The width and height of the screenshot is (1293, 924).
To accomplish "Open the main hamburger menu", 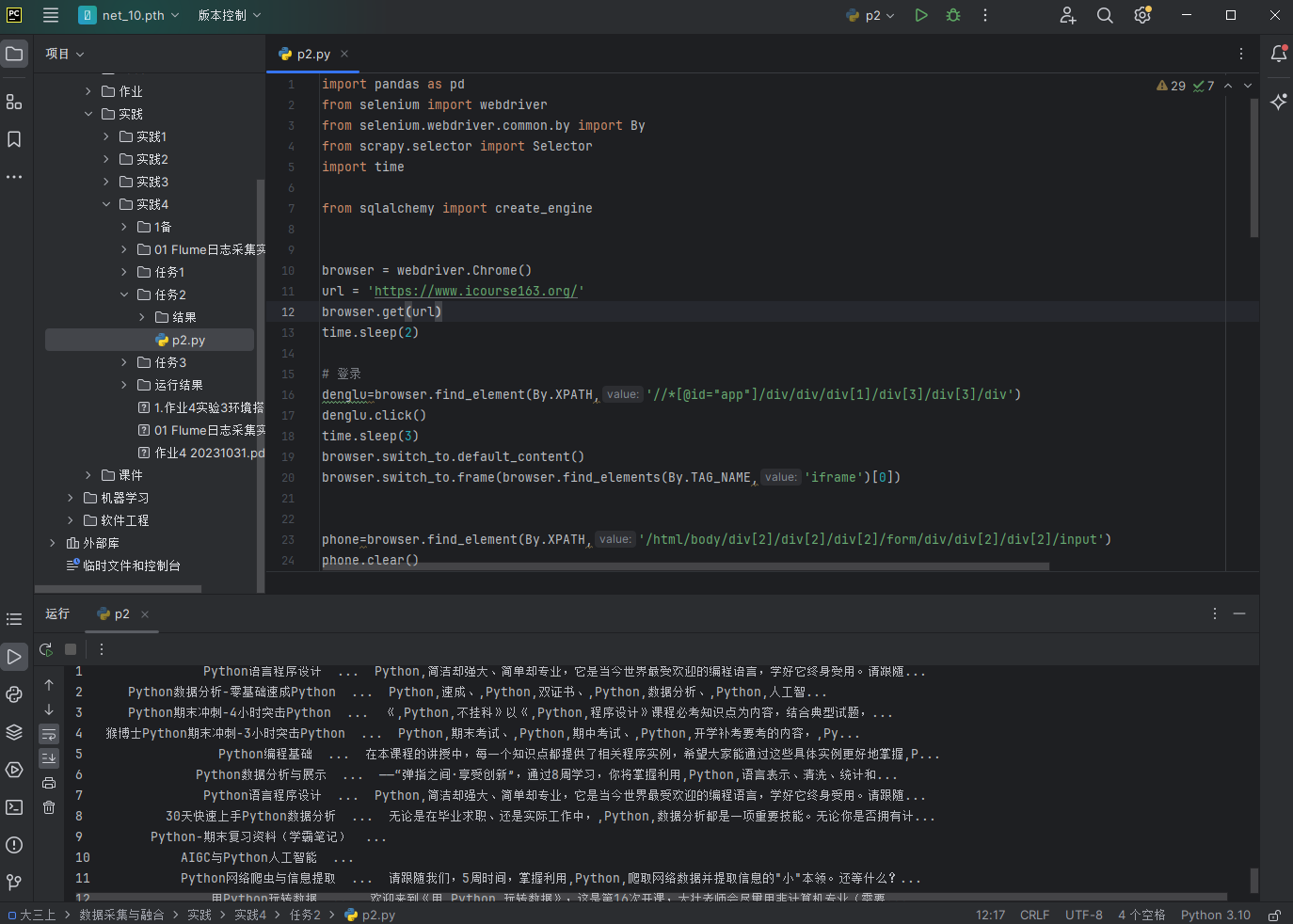I will coord(51,15).
